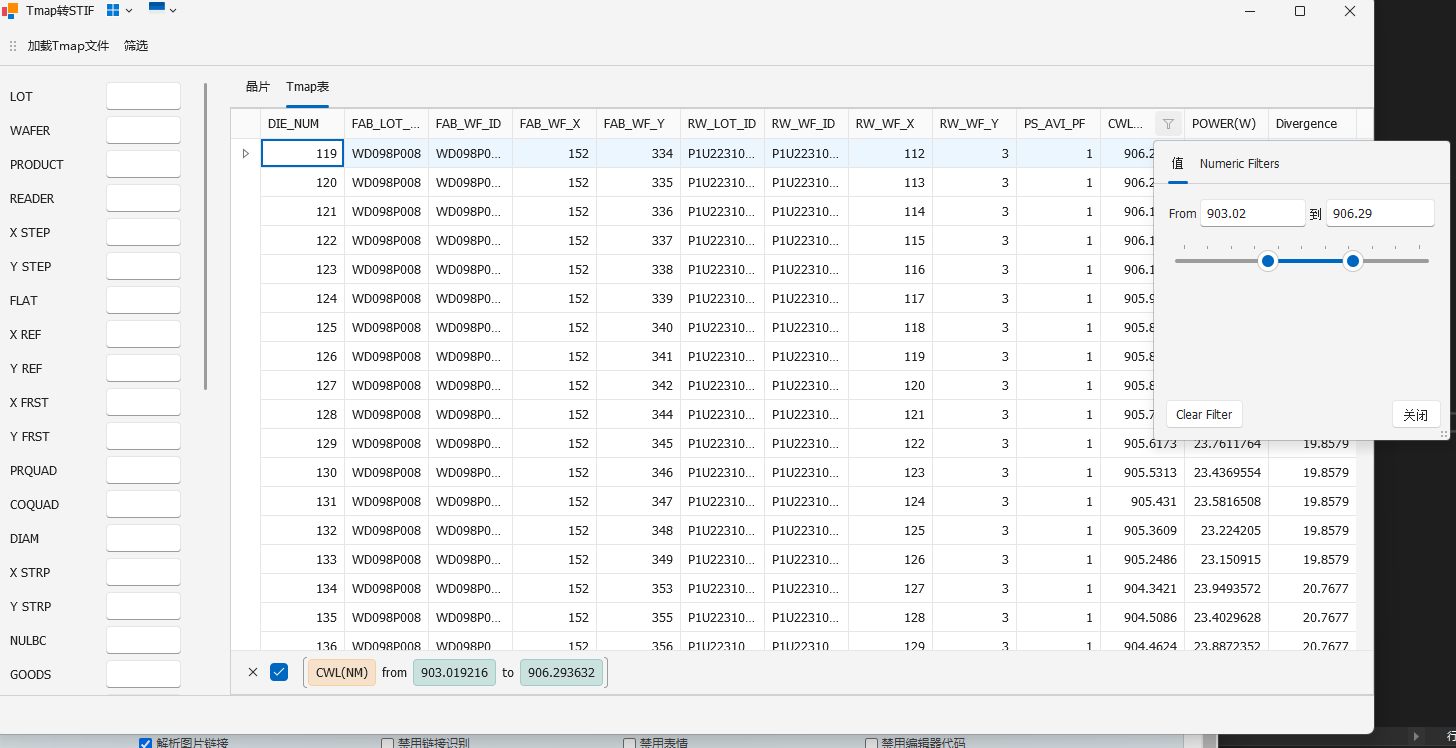Click the FLAT input field
Image resolution: width=1456 pixels, height=748 pixels.
(x=143, y=300)
